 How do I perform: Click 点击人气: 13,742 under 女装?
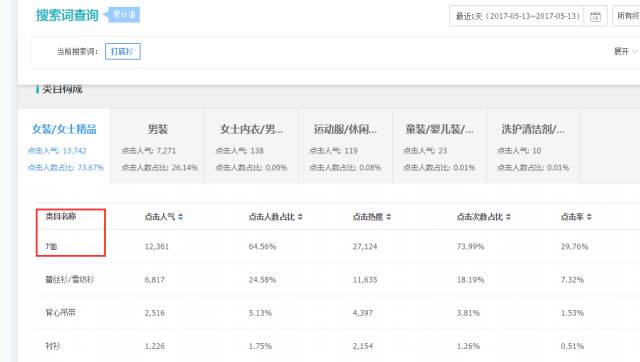pyautogui.click(x=57, y=151)
